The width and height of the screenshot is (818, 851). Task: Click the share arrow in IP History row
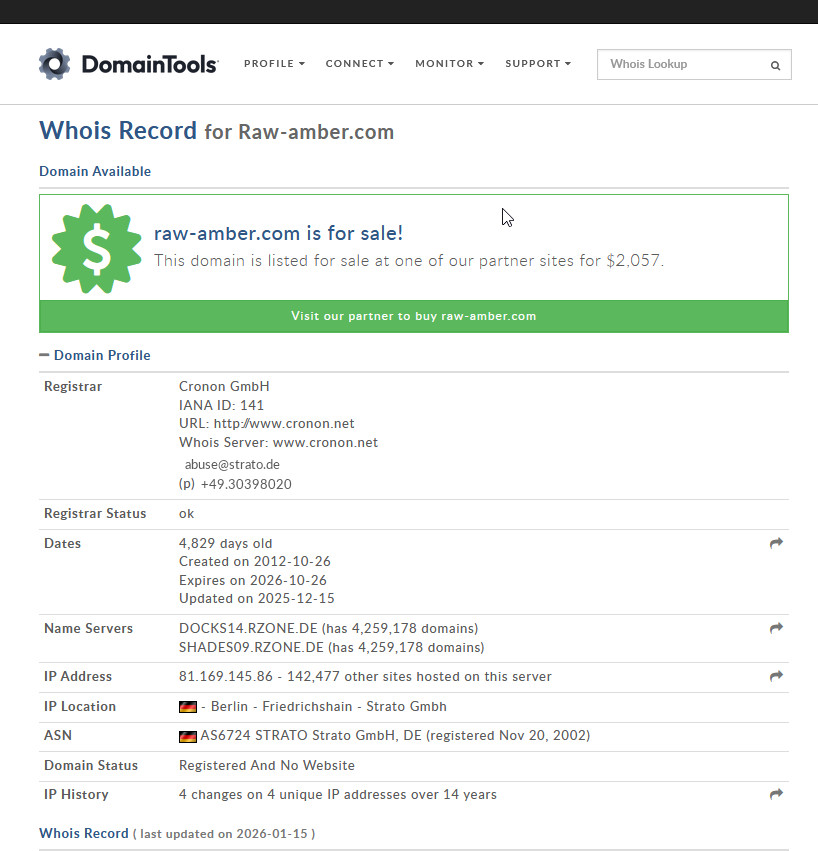point(776,794)
